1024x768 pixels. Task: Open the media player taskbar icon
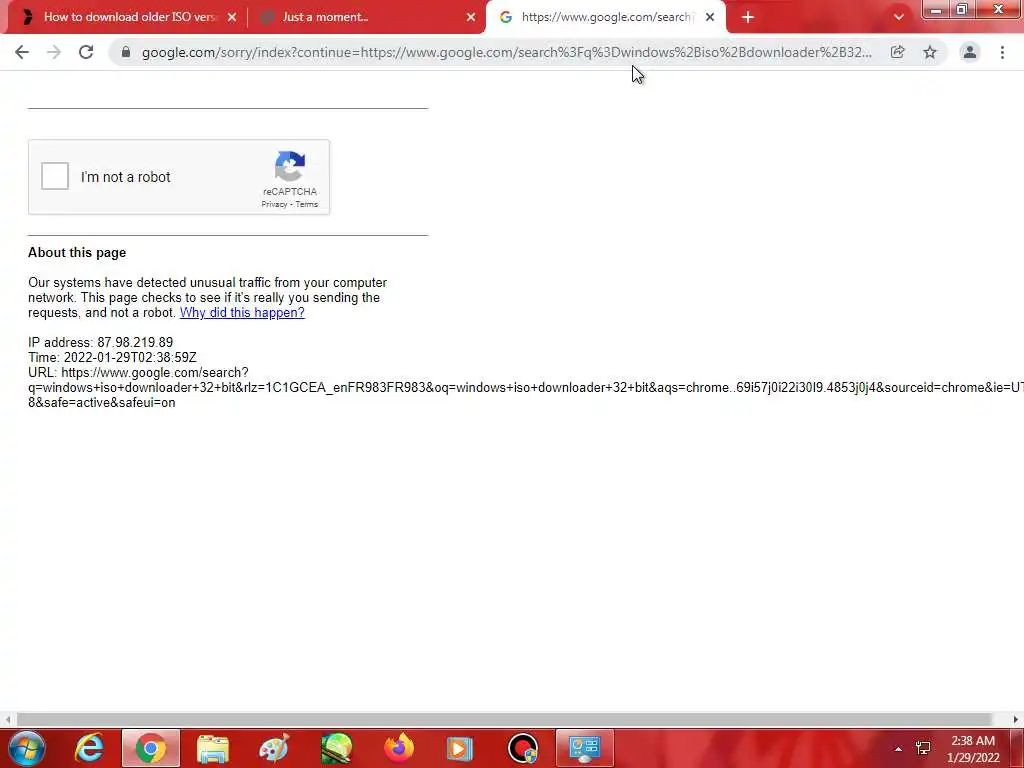[459, 749]
